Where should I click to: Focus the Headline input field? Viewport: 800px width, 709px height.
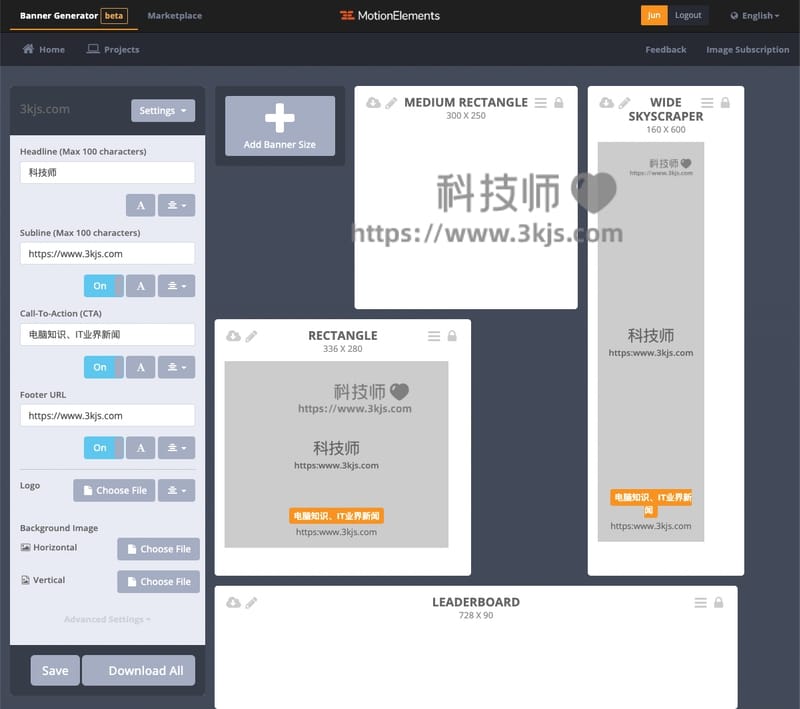pos(108,173)
